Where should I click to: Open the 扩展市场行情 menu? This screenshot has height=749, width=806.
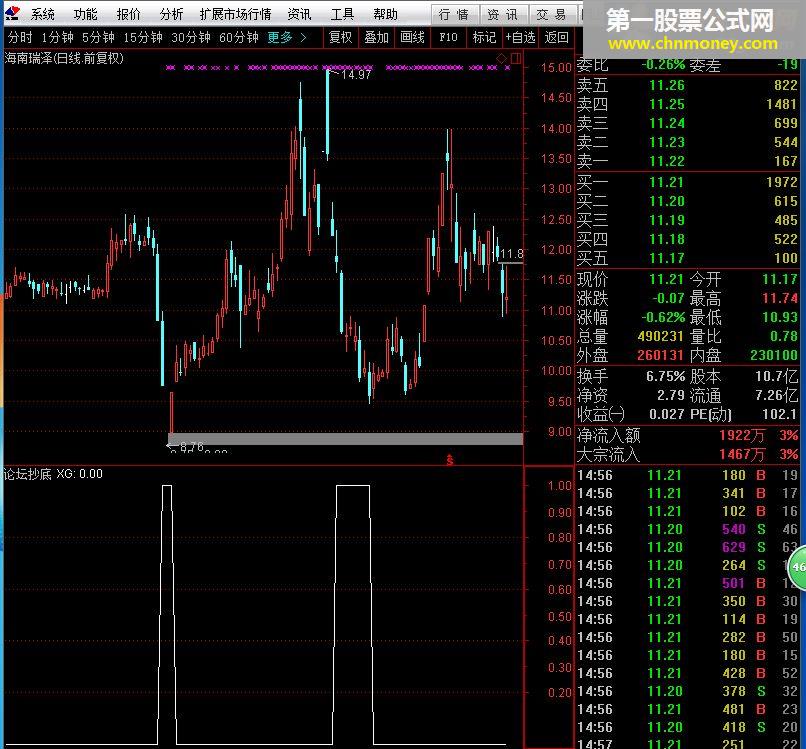pyautogui.click(x=236, y=14)
